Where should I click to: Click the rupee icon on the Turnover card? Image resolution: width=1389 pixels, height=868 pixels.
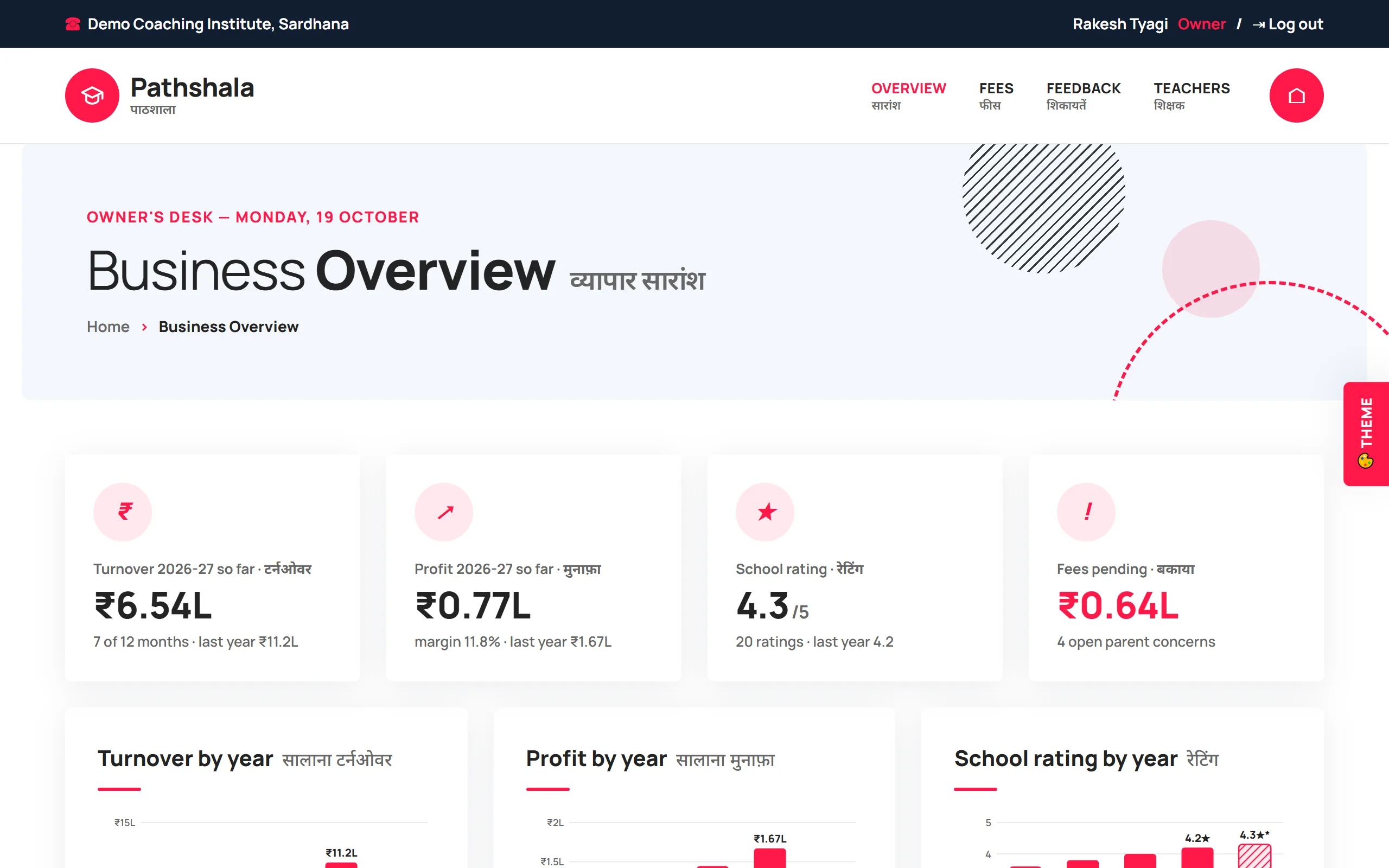[123, 512]
